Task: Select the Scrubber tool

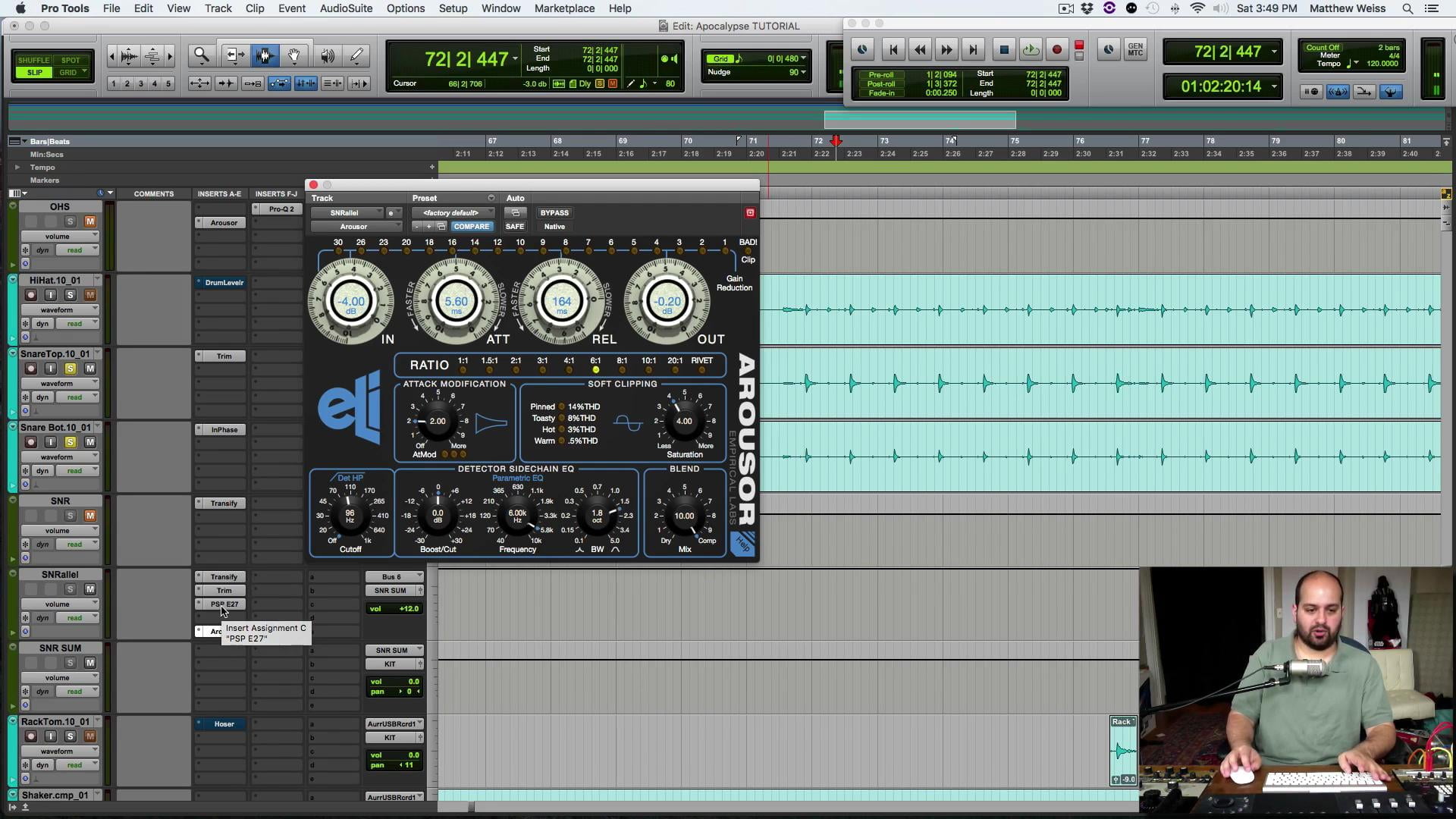Action: [x=327, y=55]
